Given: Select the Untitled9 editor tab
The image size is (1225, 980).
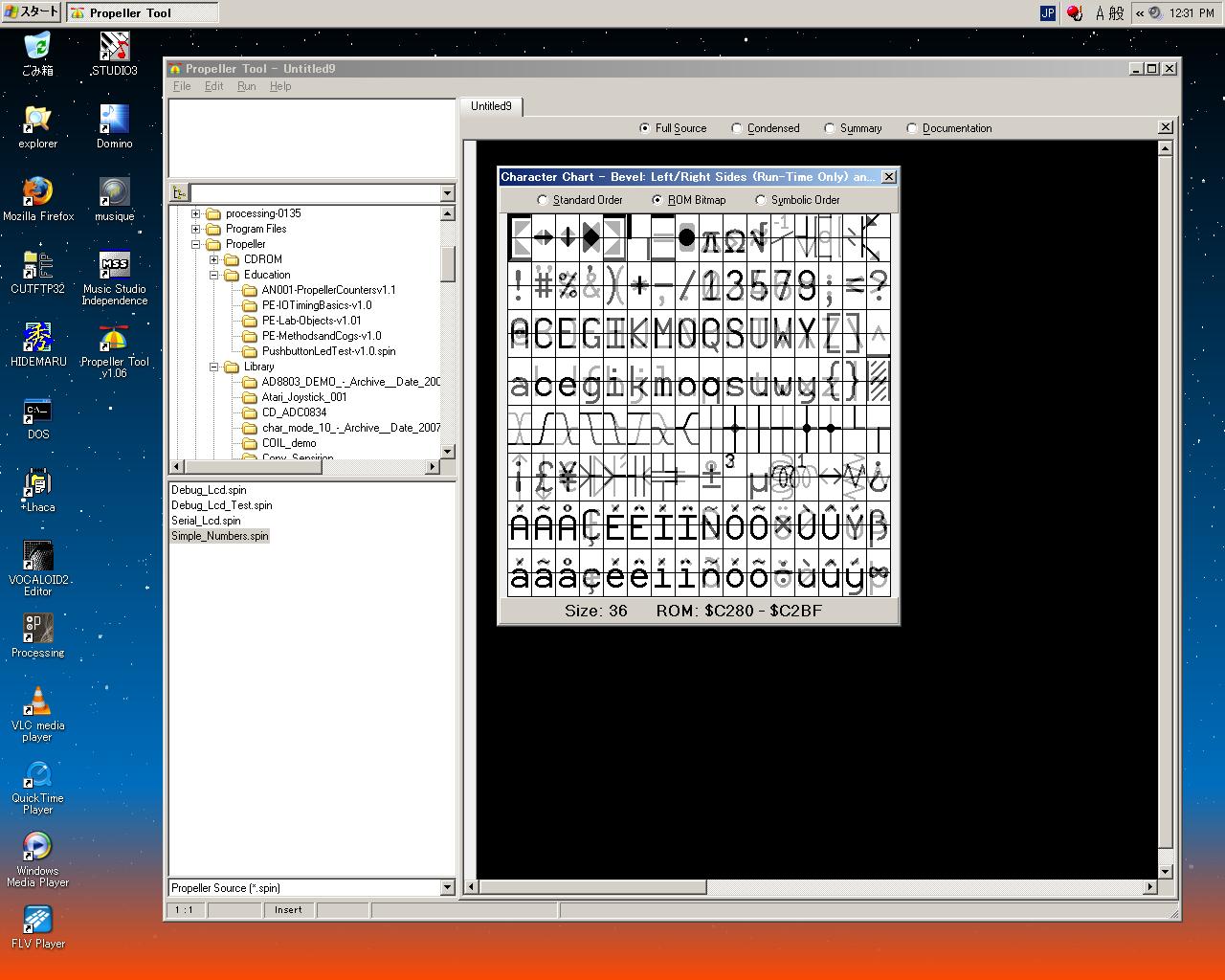Looking at the screenshot, I should (491, 106).
